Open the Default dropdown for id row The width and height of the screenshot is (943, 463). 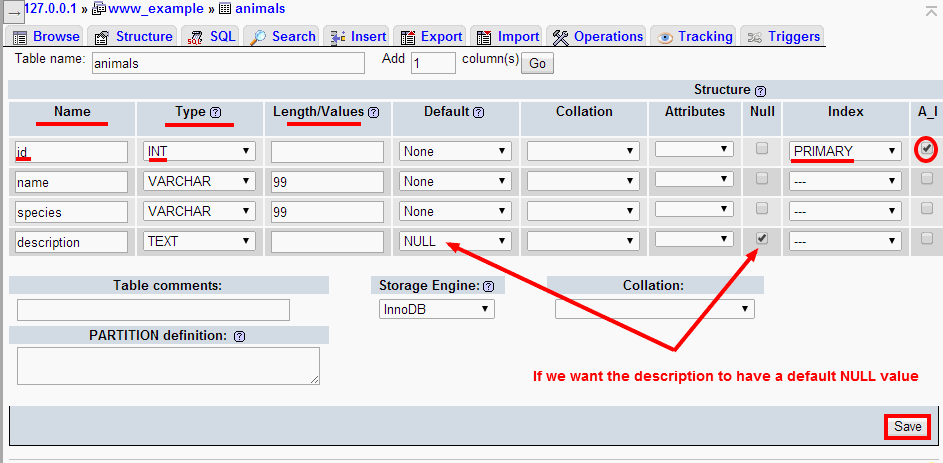455,152
